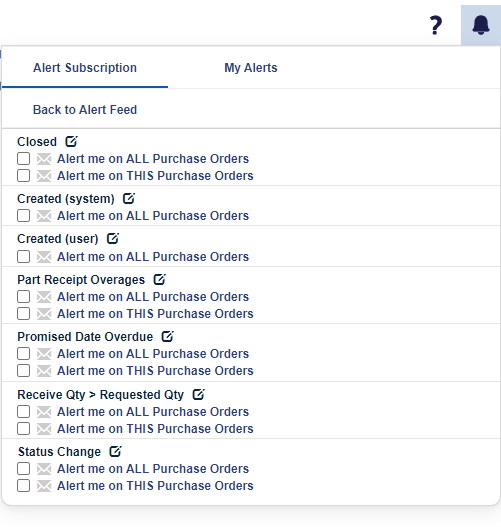Image resolution: width=501 pixels, height=527 pixels.
Task: Open edit icon for Part Receipt Overages
Action: [160, 279]
